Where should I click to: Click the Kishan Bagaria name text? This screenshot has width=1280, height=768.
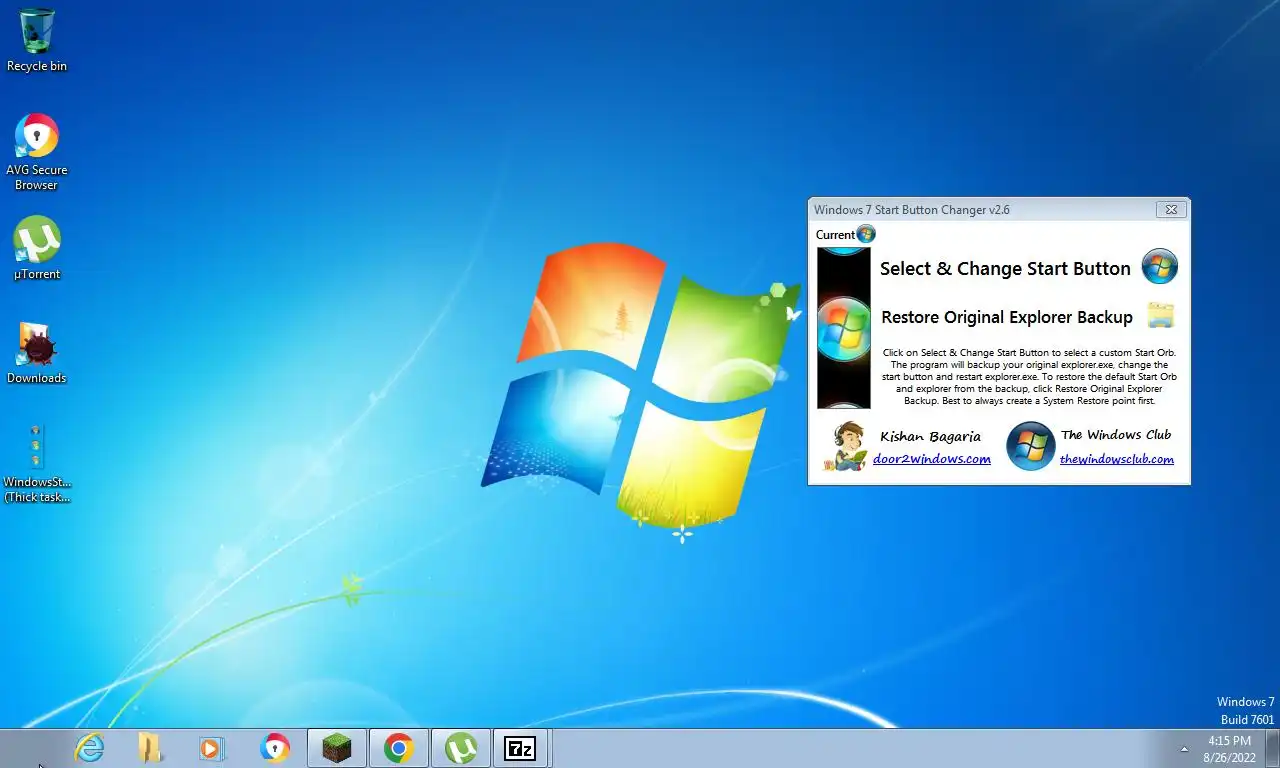930,436
